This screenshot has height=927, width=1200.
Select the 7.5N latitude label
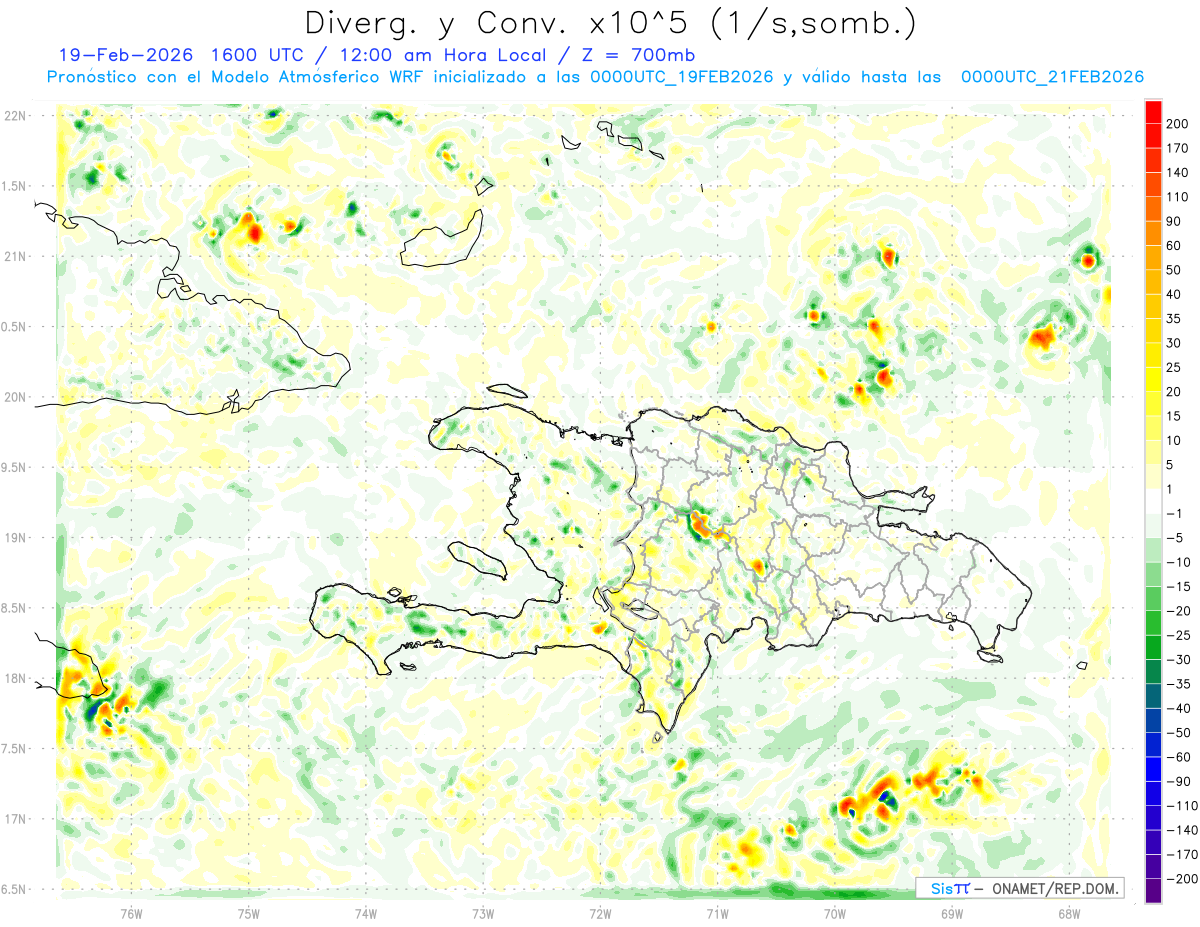(14, 748)
